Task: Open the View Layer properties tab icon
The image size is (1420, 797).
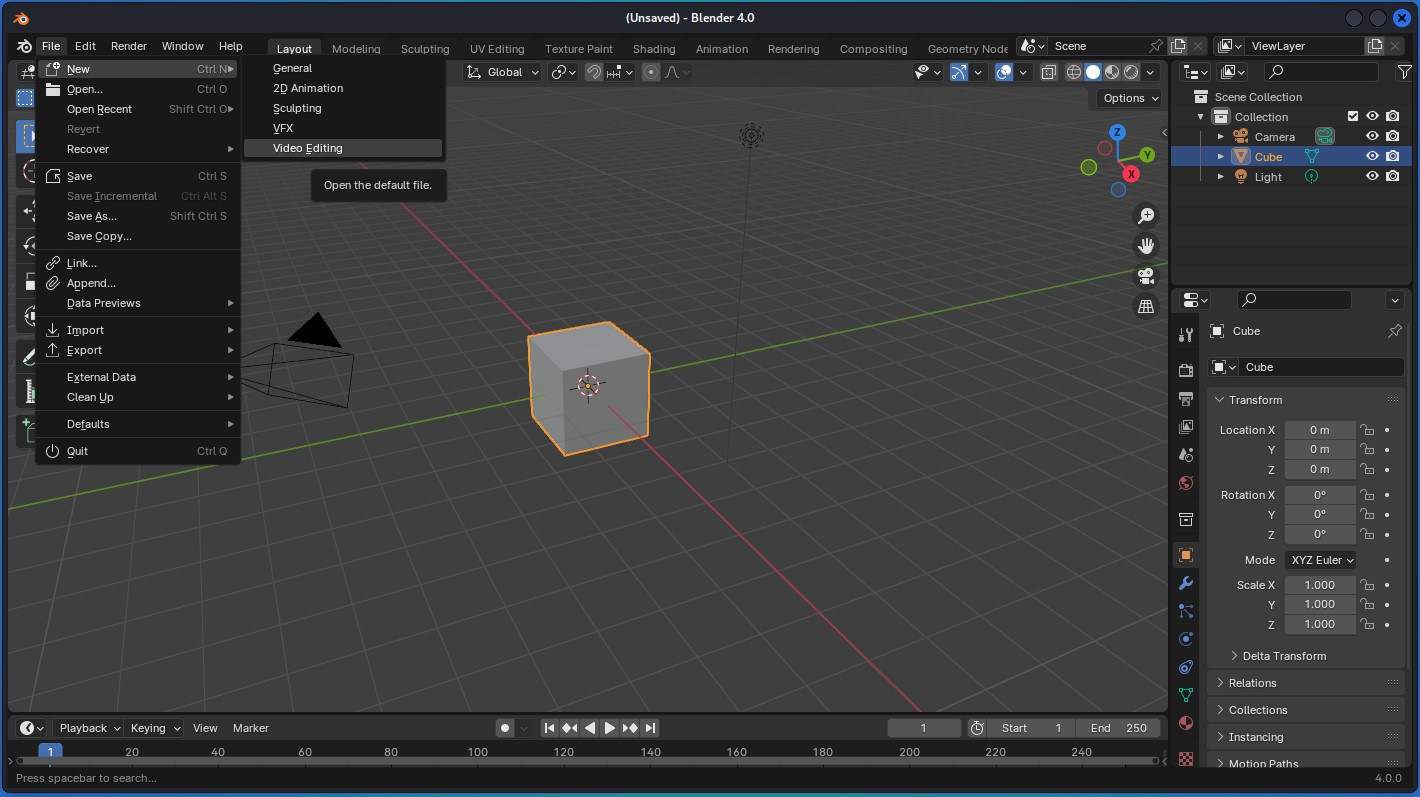Action: [1186, 427]
